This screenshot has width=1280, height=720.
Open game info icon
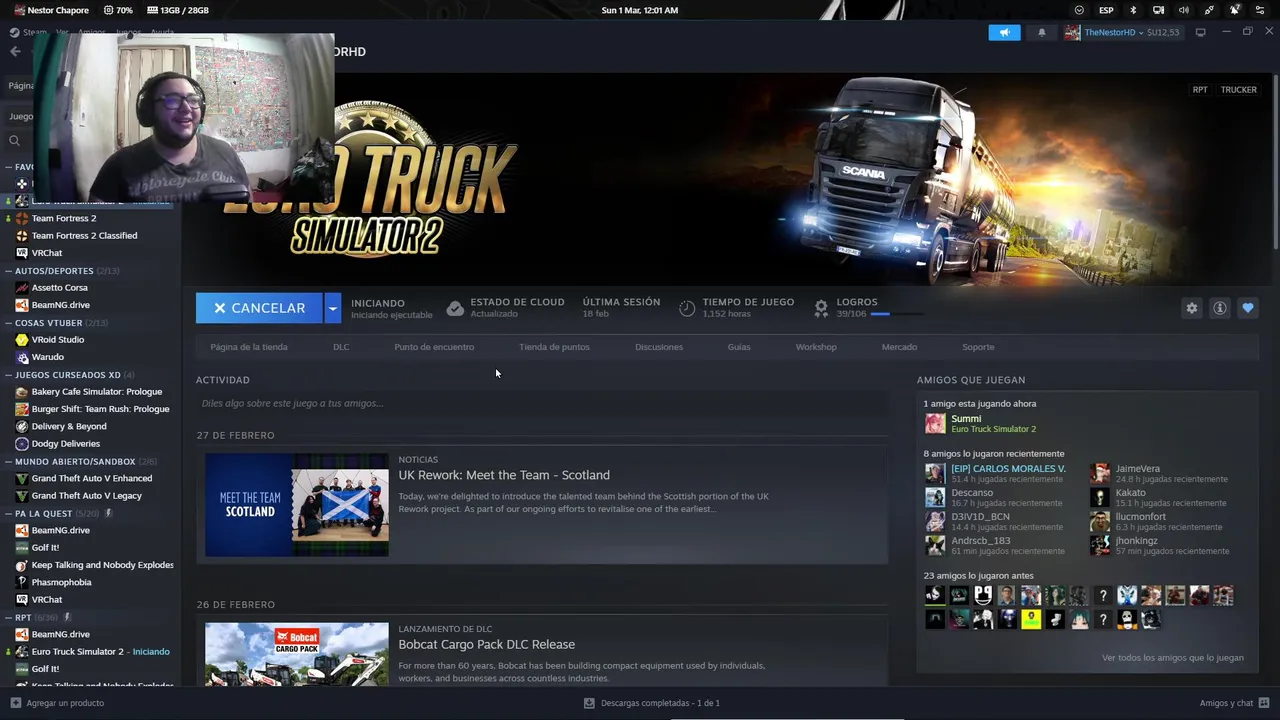[1219, 308]
